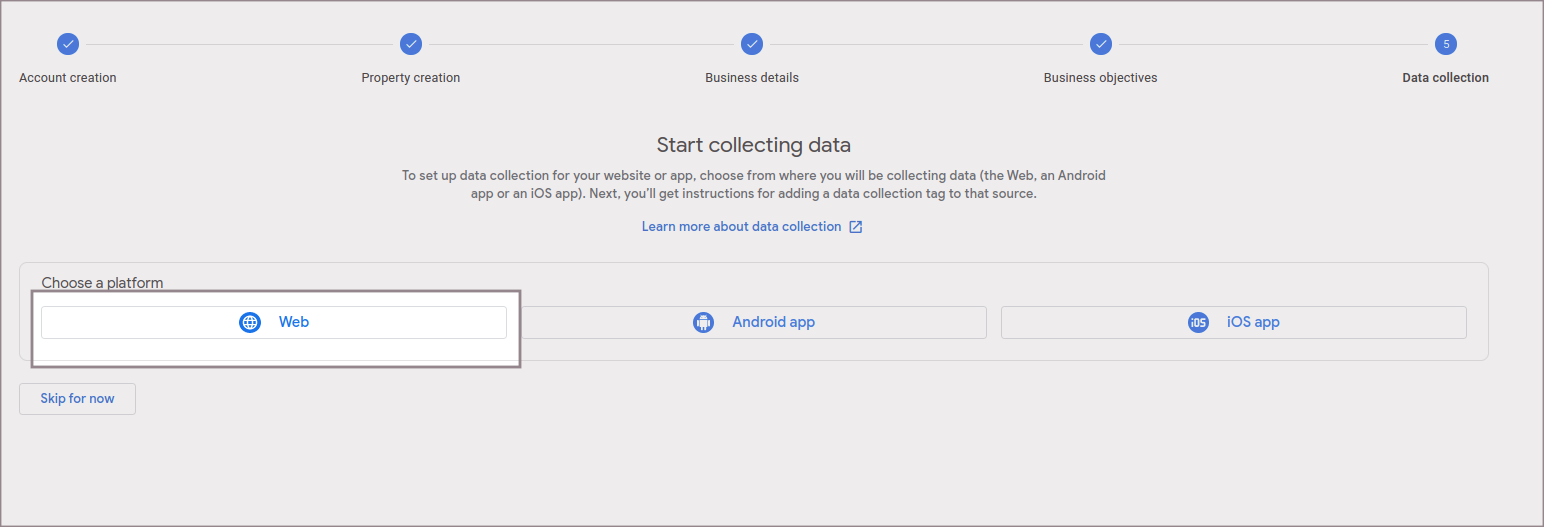The width and height of the screenshot is (1544, 527).
Task: Click the Business objectives step checkmark icon
Action: (x=1100, y=44)
